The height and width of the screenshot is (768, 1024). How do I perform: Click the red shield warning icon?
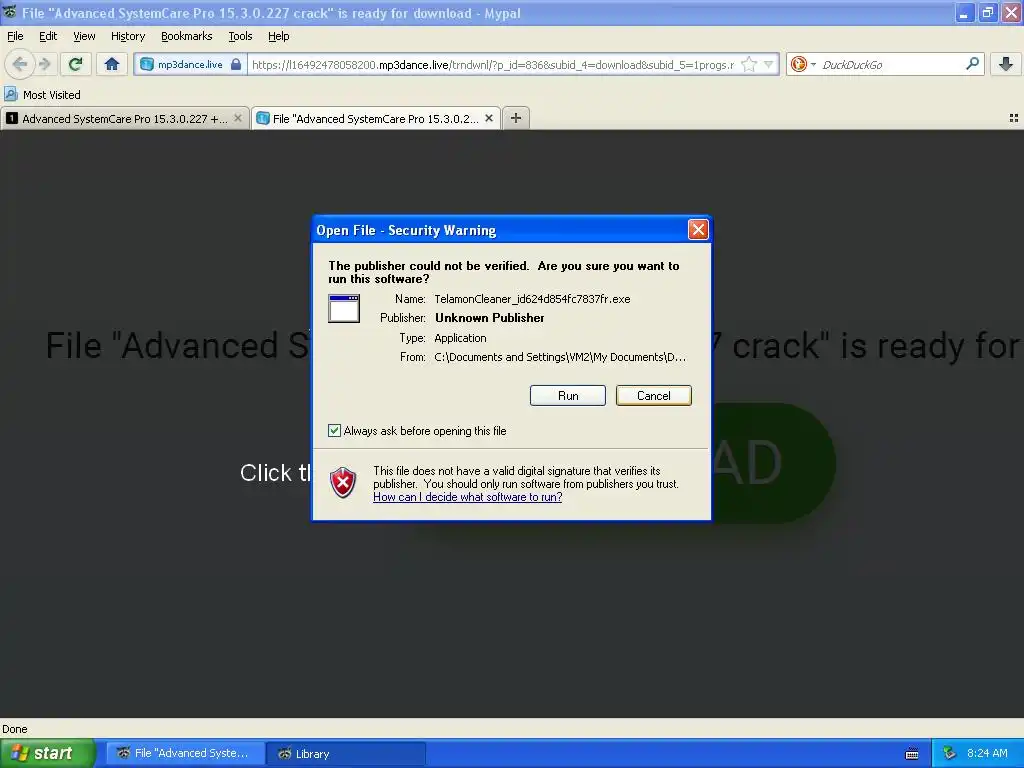pos(343,483)
